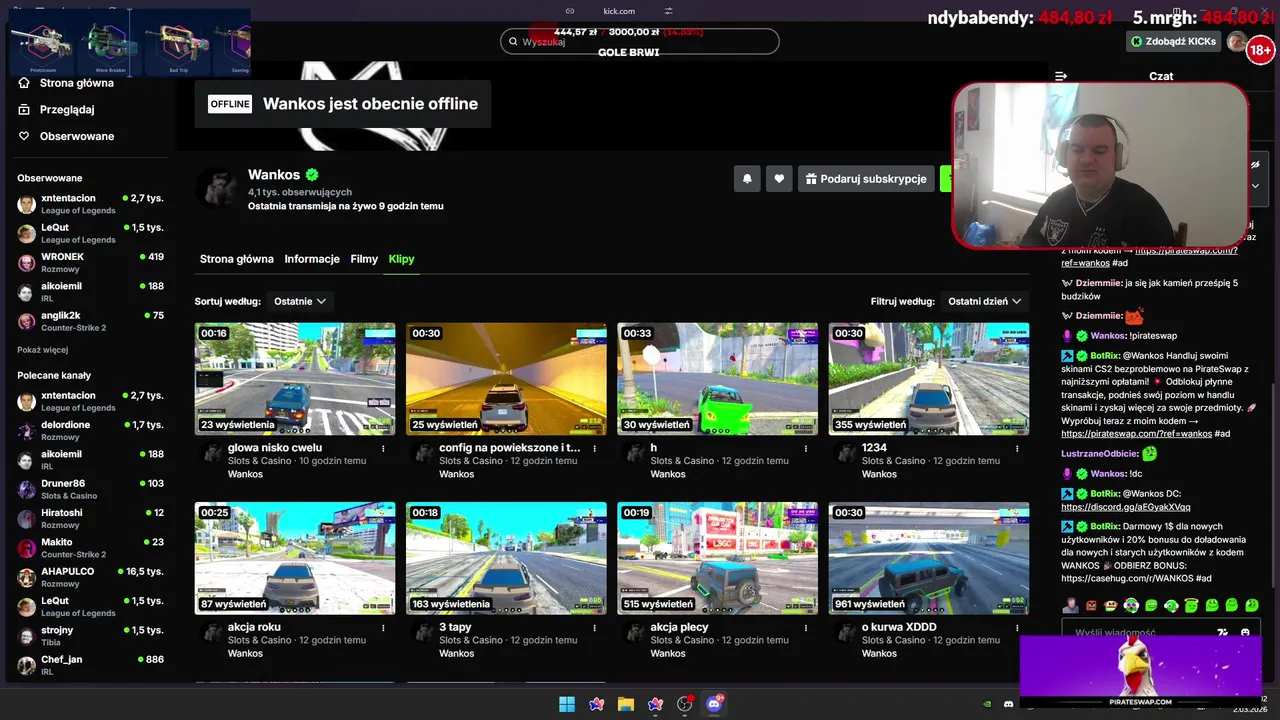Open the clip thumbnail 'config na powiekszone'
The image size is (1280, 720).
pyautogui.click(x=506, y=379)
